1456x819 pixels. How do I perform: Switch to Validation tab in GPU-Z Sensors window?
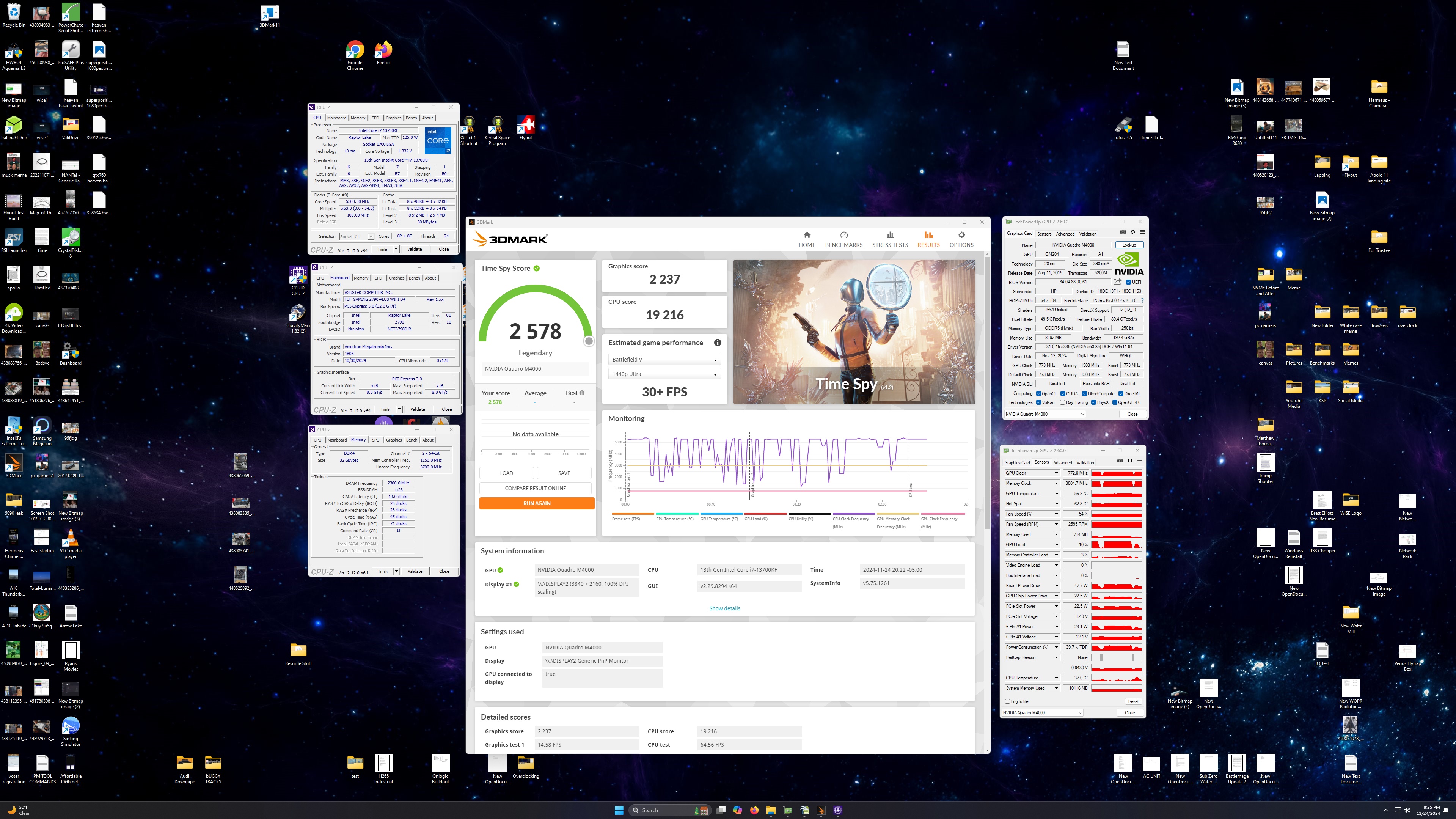click(1085, 462)
